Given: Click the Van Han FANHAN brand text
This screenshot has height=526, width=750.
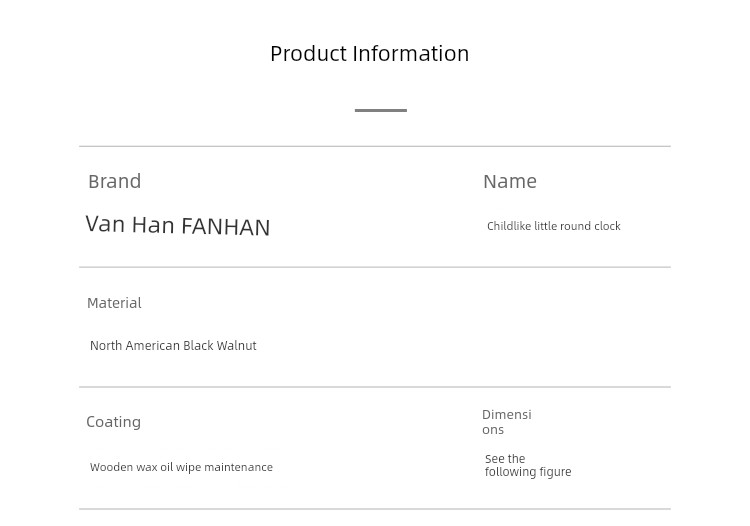Looking at the screenshot, I should [x=178, y=225].
